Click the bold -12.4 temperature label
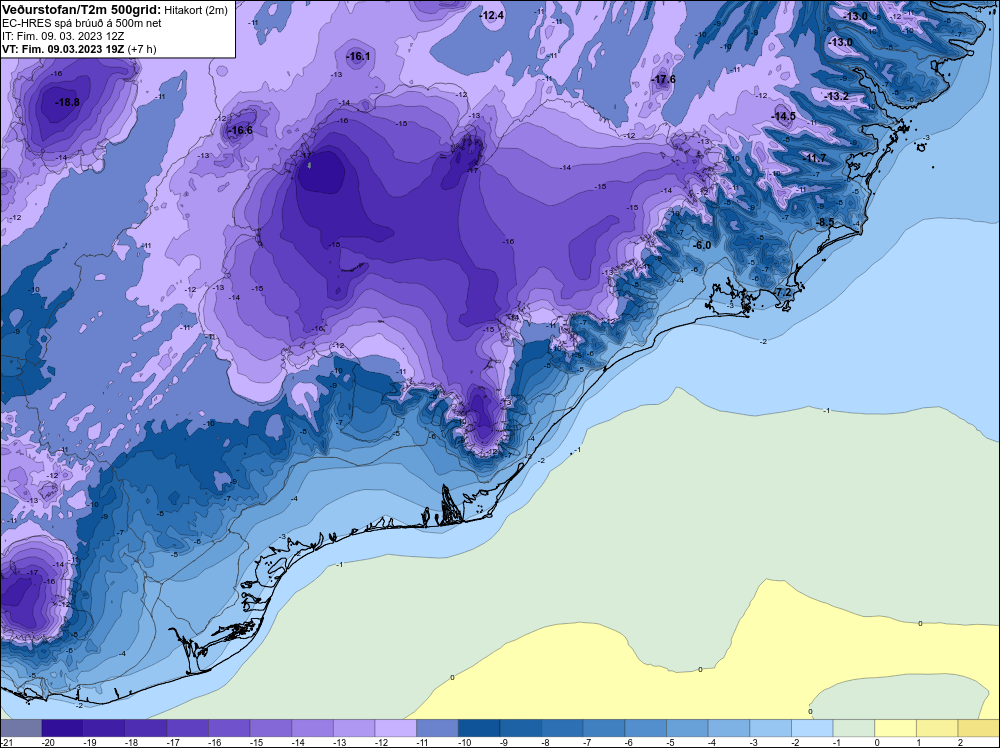Screen dimensions: 1000x748 pos(492,15)
